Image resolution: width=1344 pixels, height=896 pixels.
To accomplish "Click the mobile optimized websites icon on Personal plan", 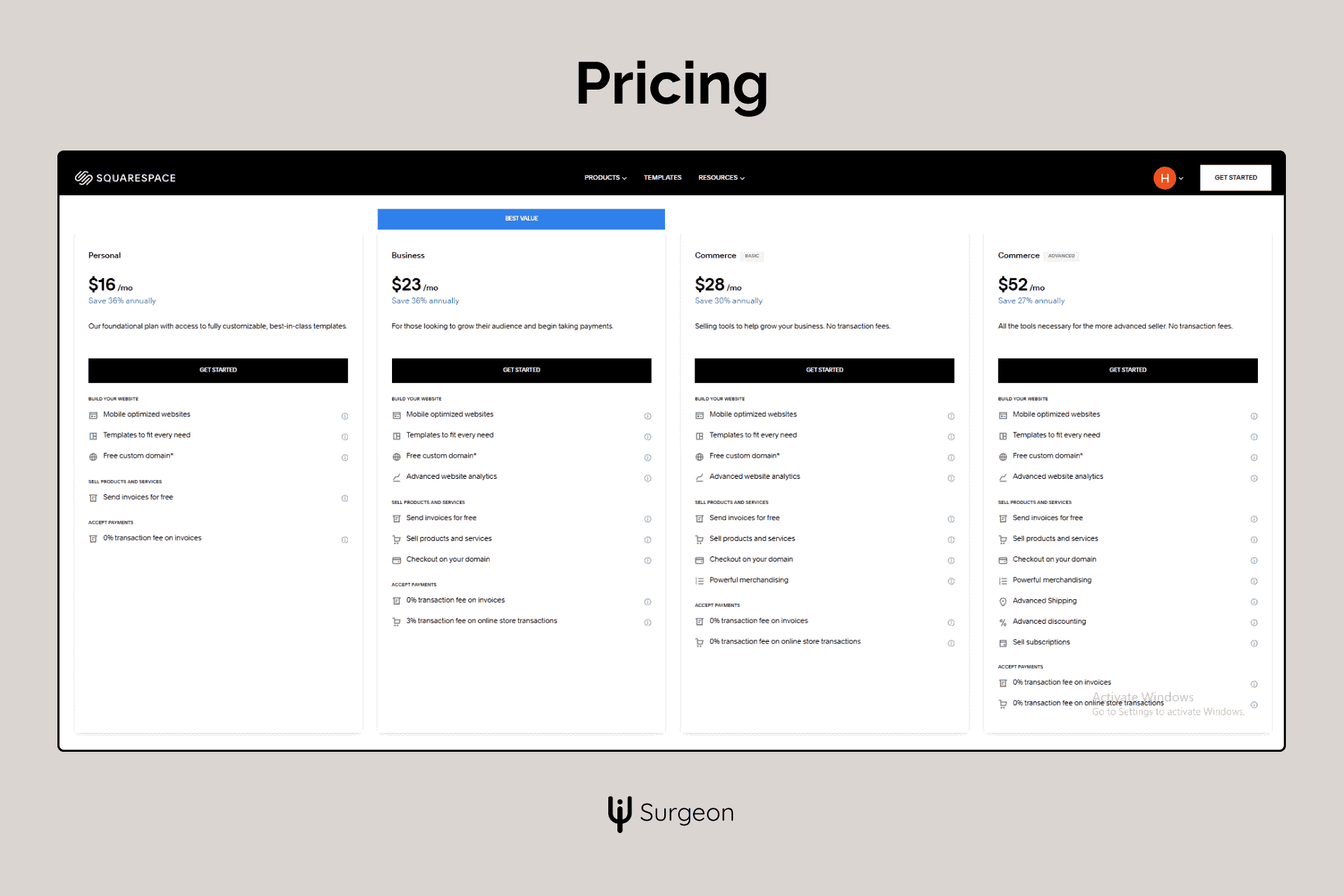I will pyautogui.click(x=93, y=414).
